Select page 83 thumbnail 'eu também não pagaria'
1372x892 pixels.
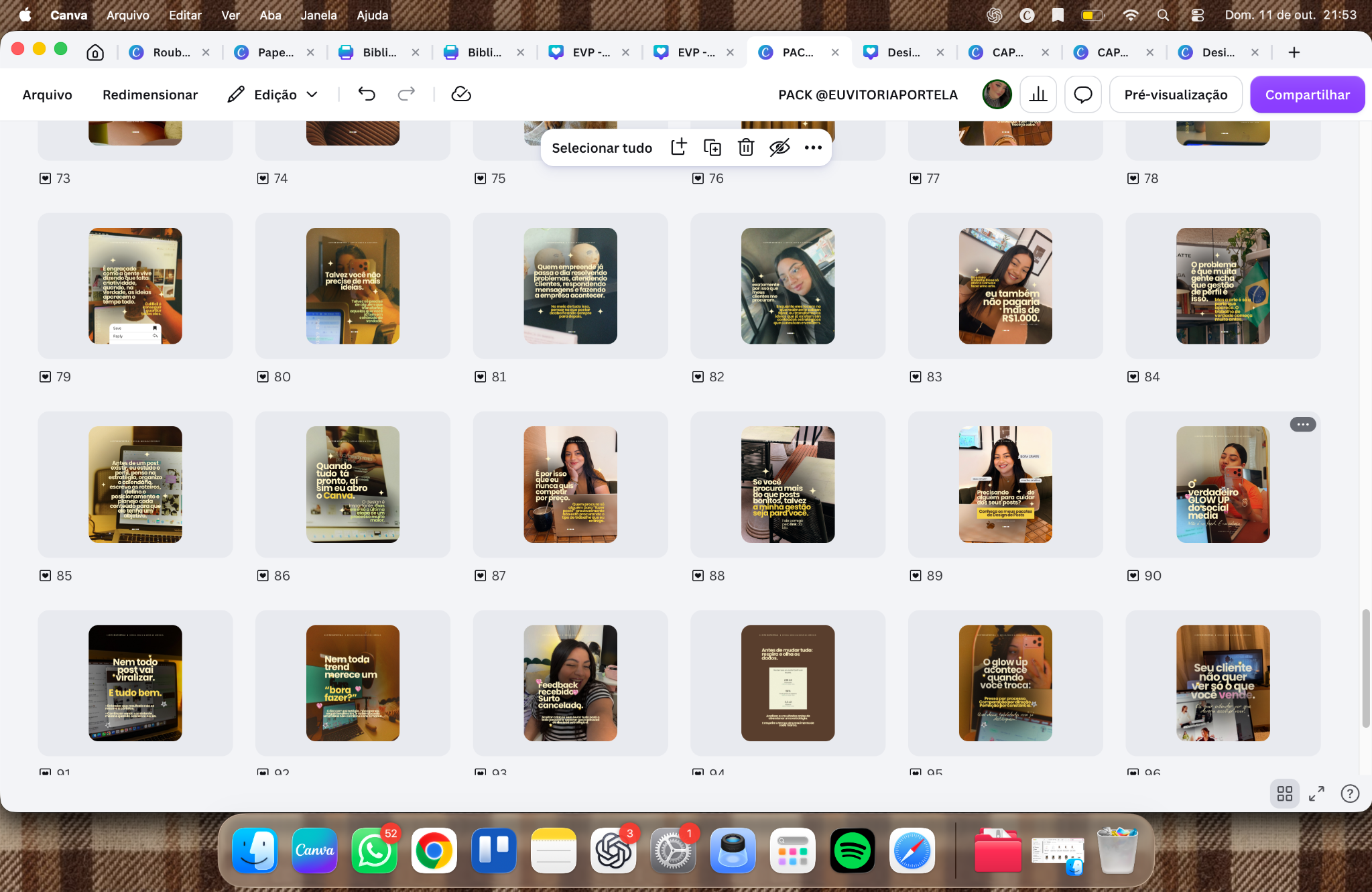pos(1005,285)
